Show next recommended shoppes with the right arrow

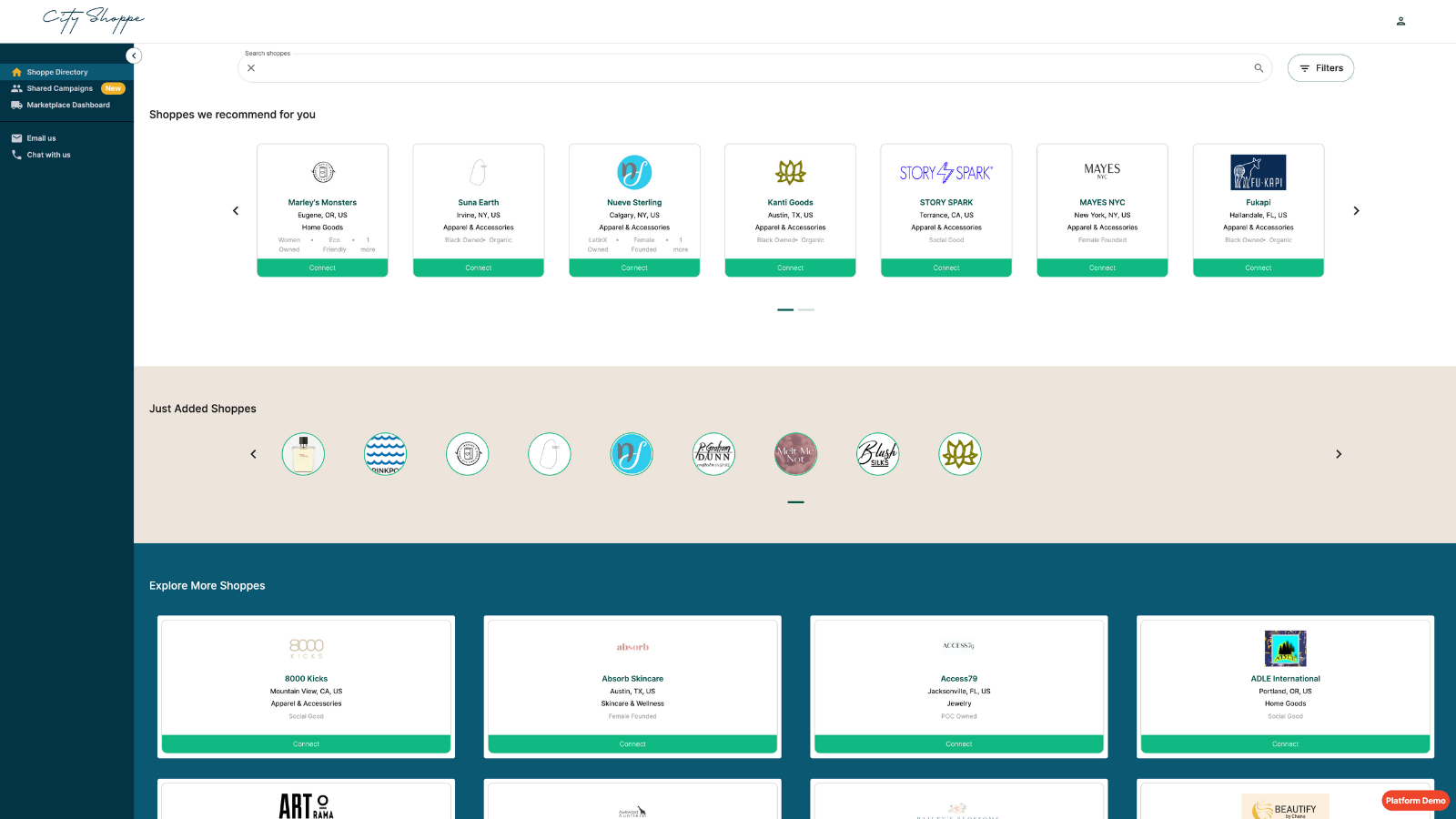(x=1356, y=210)
